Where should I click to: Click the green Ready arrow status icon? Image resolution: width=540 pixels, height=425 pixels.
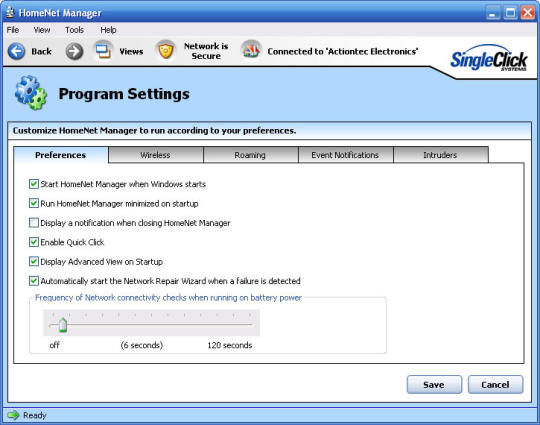[13, 415]
